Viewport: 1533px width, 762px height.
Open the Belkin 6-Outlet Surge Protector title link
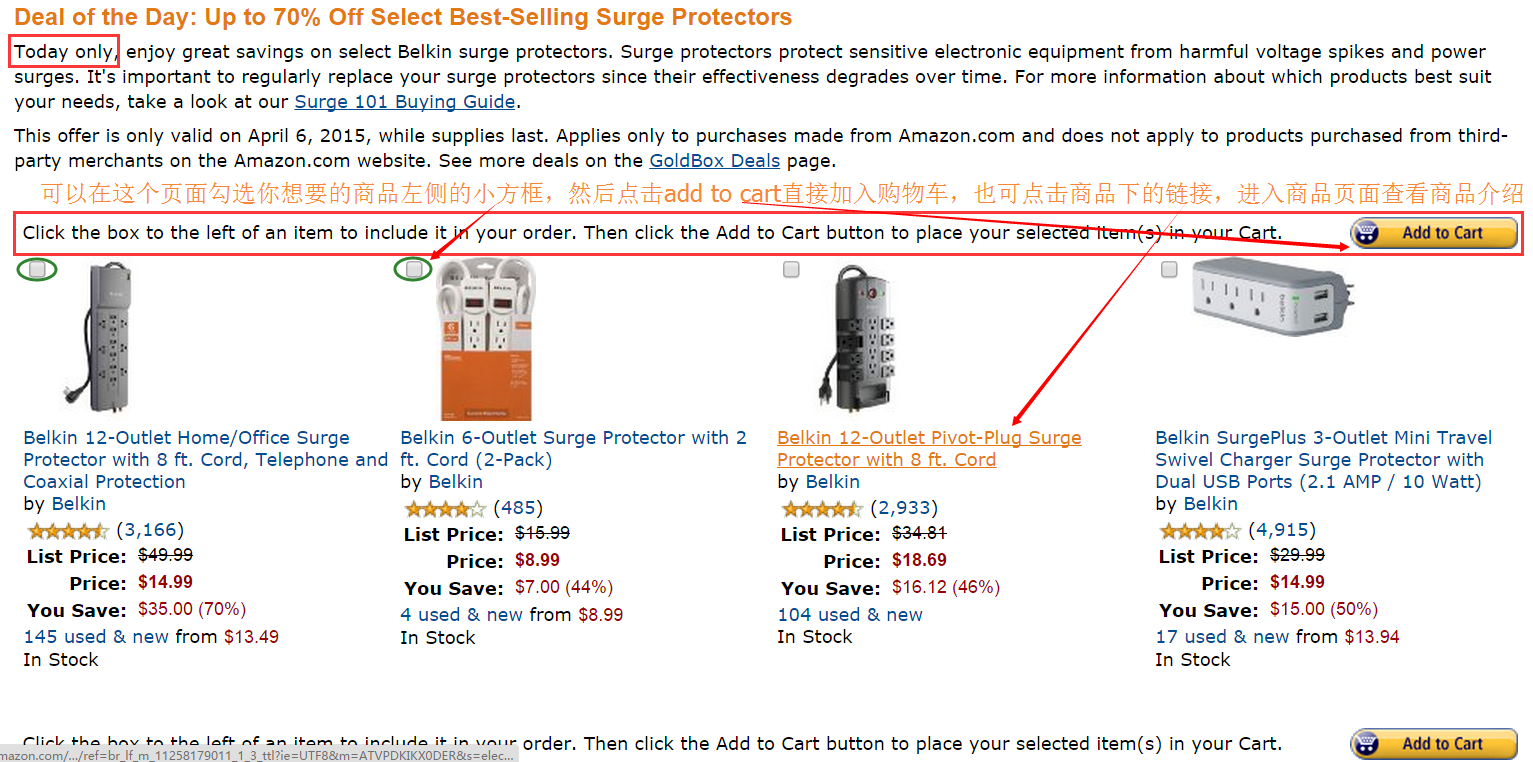point(573,449)
